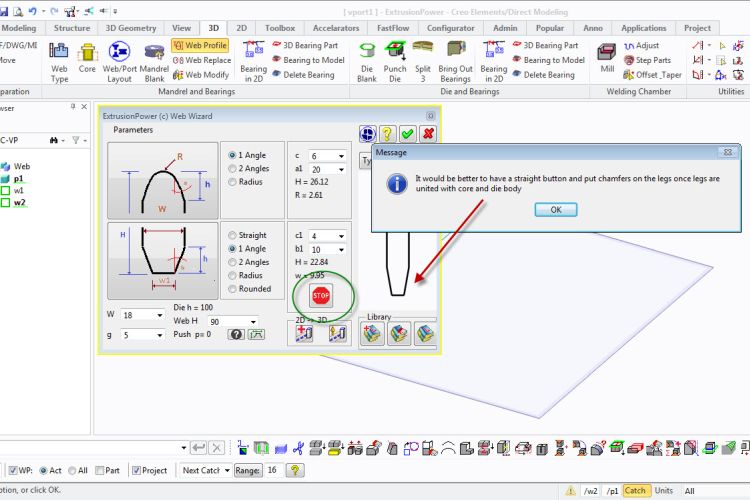Confirm Web Wizard with green checkmark

[x=408, y=134]
